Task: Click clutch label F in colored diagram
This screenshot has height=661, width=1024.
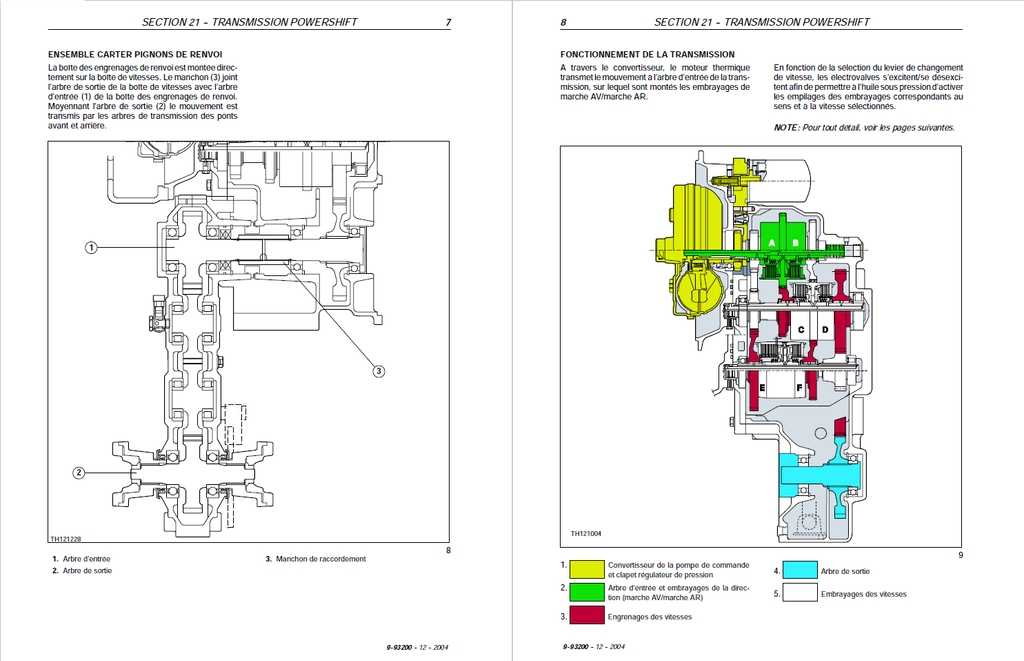Action: coord(799,388)
